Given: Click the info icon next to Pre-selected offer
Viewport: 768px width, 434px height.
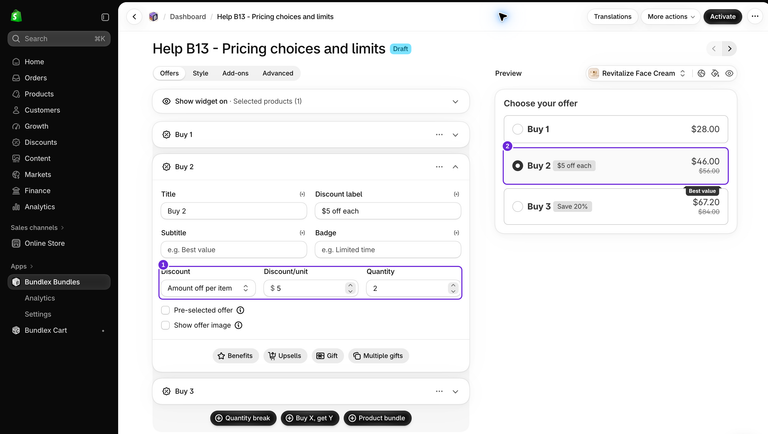Looking at the screenshot, I should click(x=240, y=310).
